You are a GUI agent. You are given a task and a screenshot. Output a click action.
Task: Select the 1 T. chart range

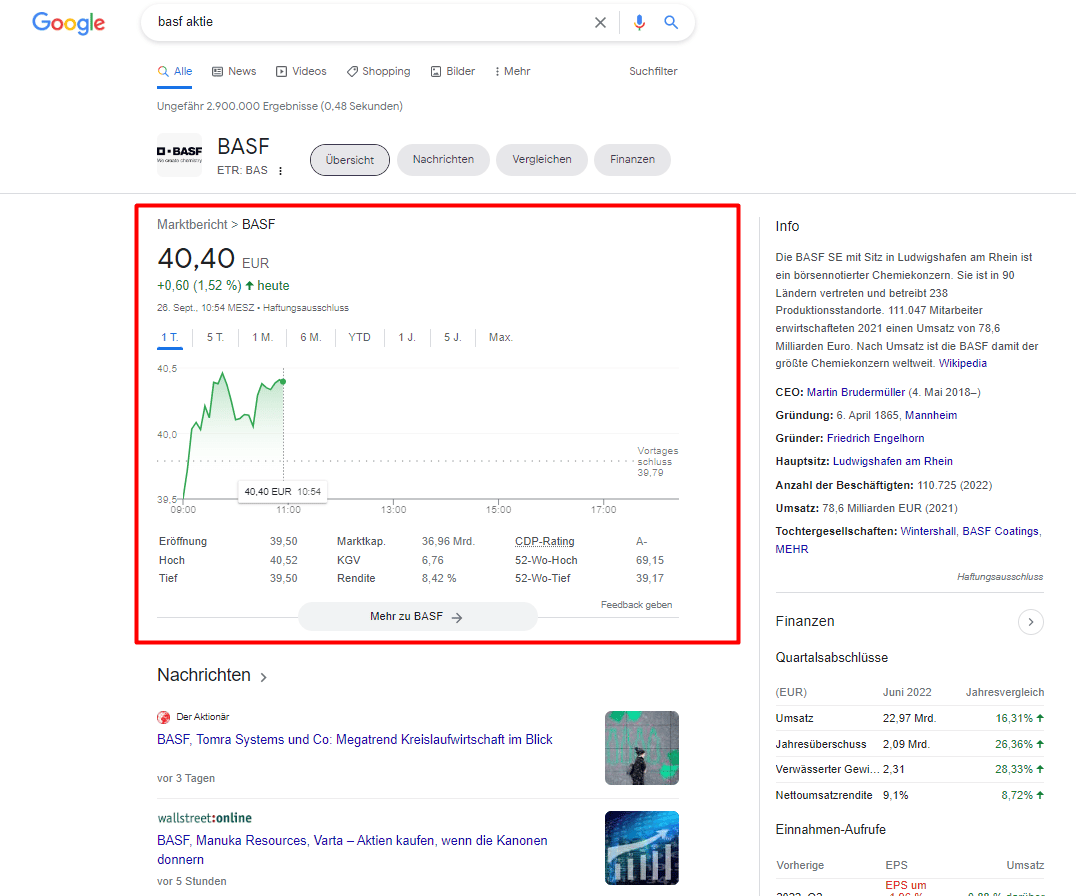point(169,338)
